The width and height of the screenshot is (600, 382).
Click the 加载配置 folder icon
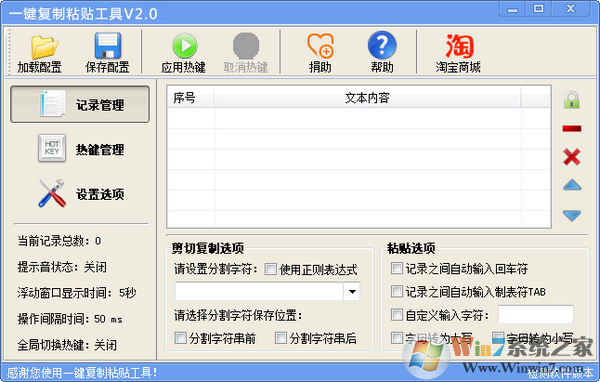pos(44,47)
